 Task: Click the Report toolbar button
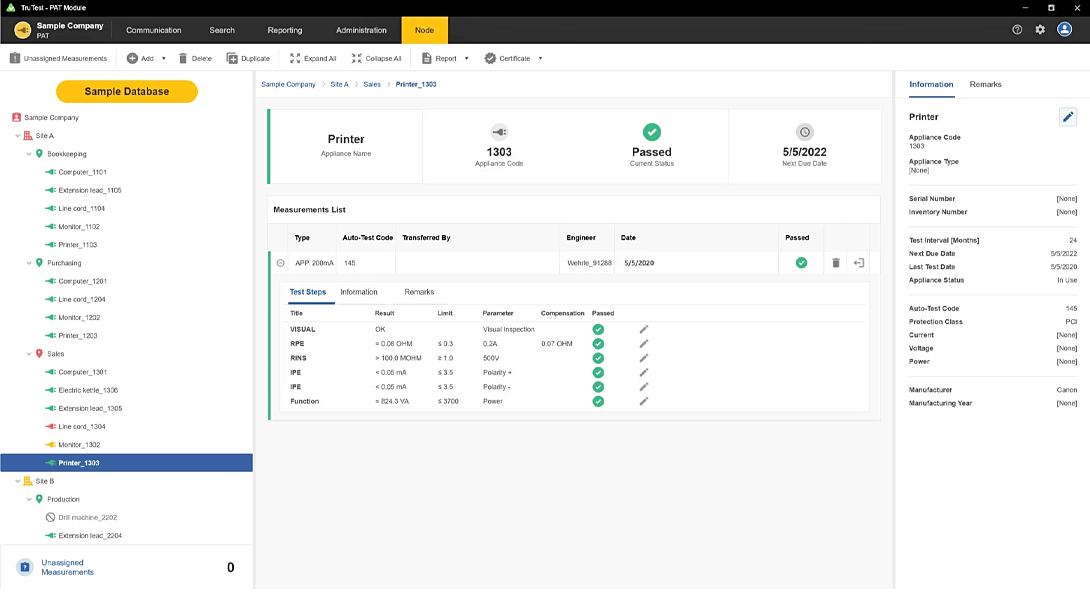(439, 58)
